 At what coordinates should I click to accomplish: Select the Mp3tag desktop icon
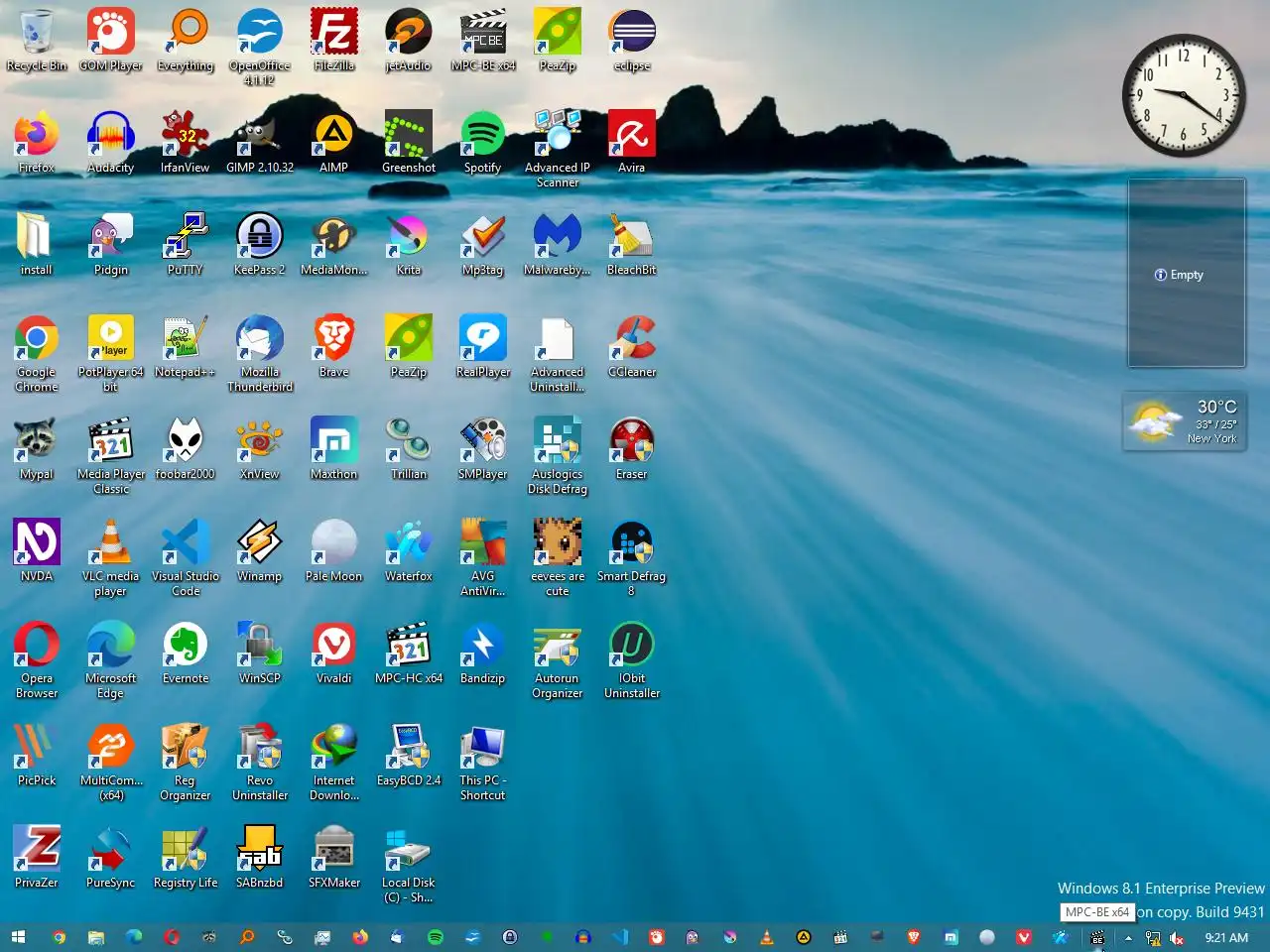click(x=483, y=245)
